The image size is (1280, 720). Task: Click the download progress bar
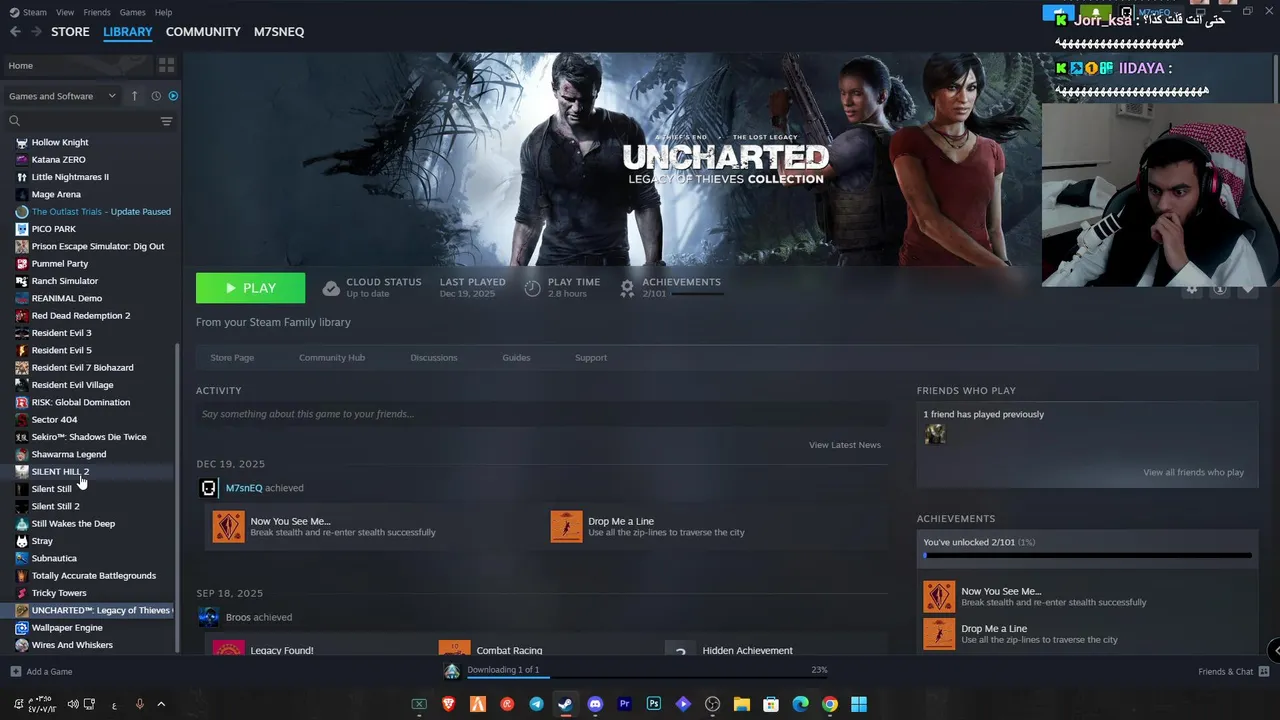[x=647, y=678]
